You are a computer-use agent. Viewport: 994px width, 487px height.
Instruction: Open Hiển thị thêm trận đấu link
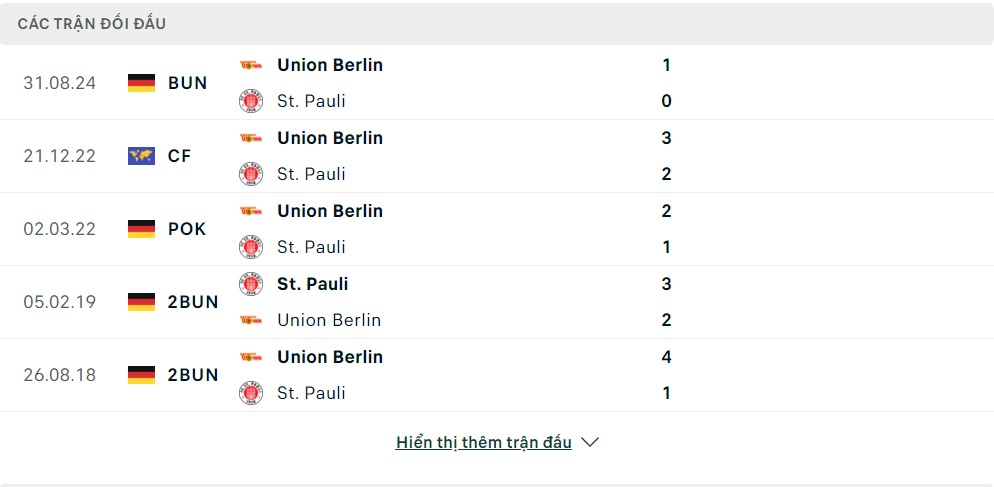[x=484, y=443]
